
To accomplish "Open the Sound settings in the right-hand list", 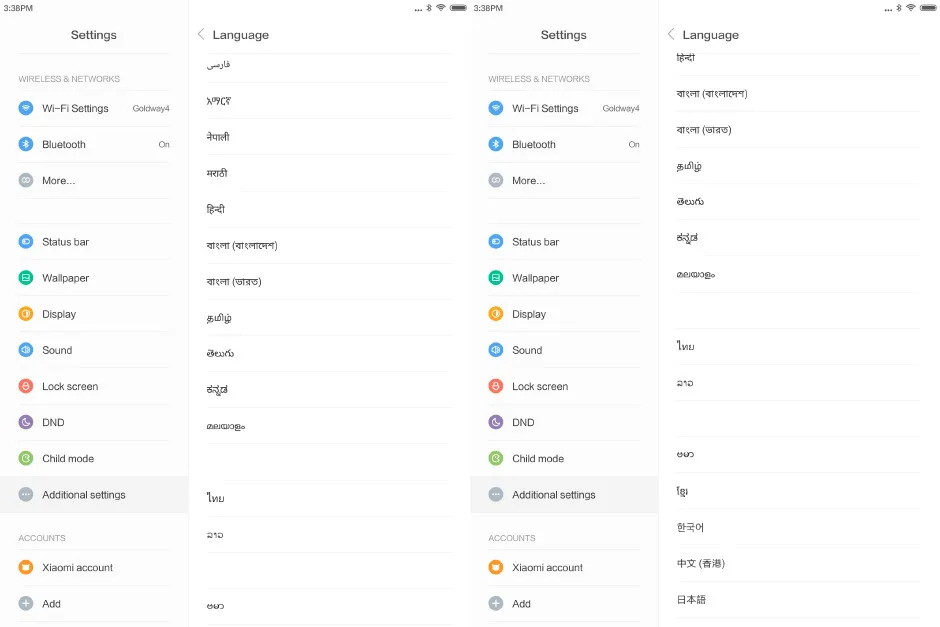I will [564, 350].
